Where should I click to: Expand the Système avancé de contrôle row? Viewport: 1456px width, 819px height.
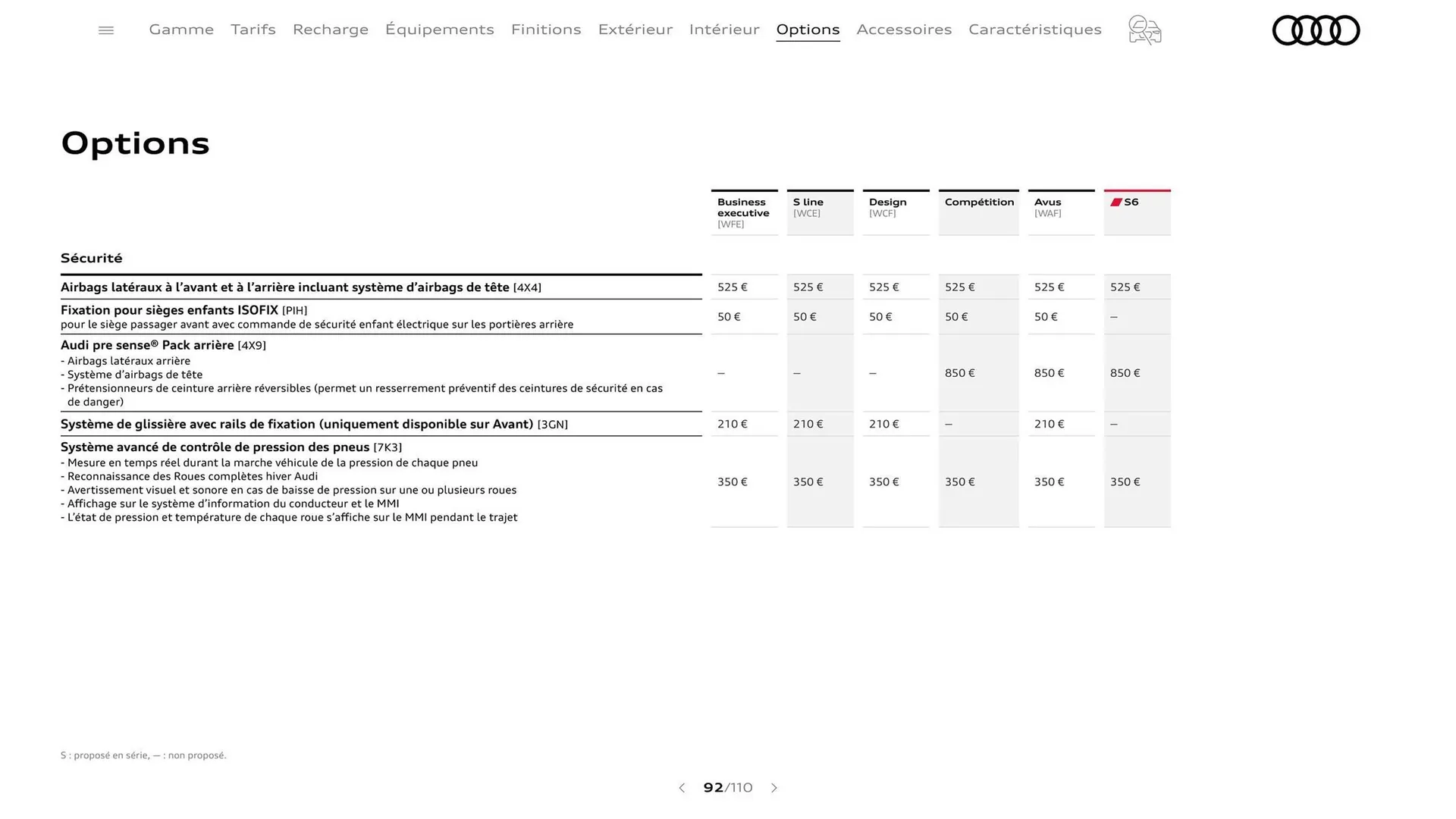pyautogui.click(x=215, y=447)
